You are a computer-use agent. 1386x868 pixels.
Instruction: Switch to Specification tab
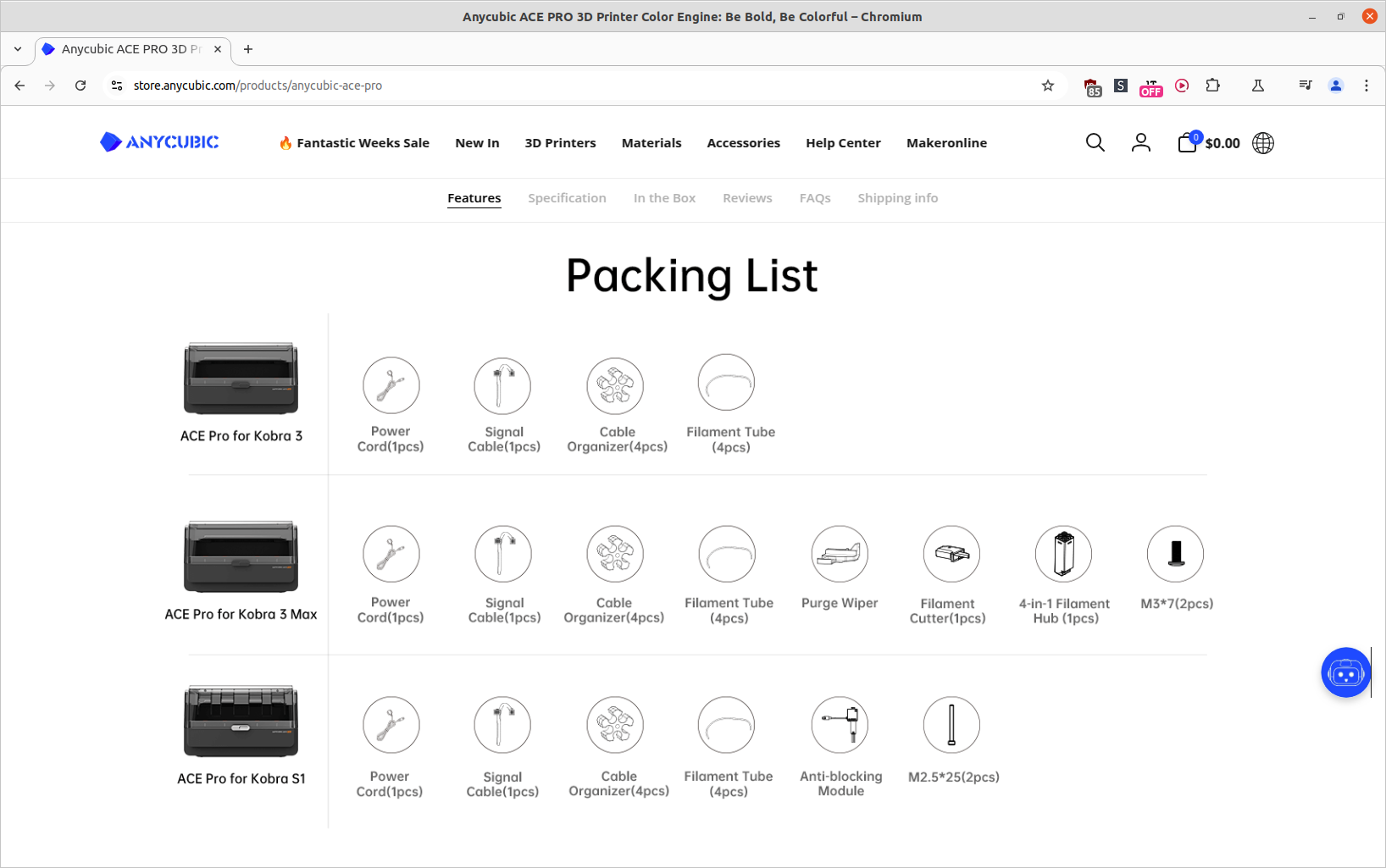567,198
